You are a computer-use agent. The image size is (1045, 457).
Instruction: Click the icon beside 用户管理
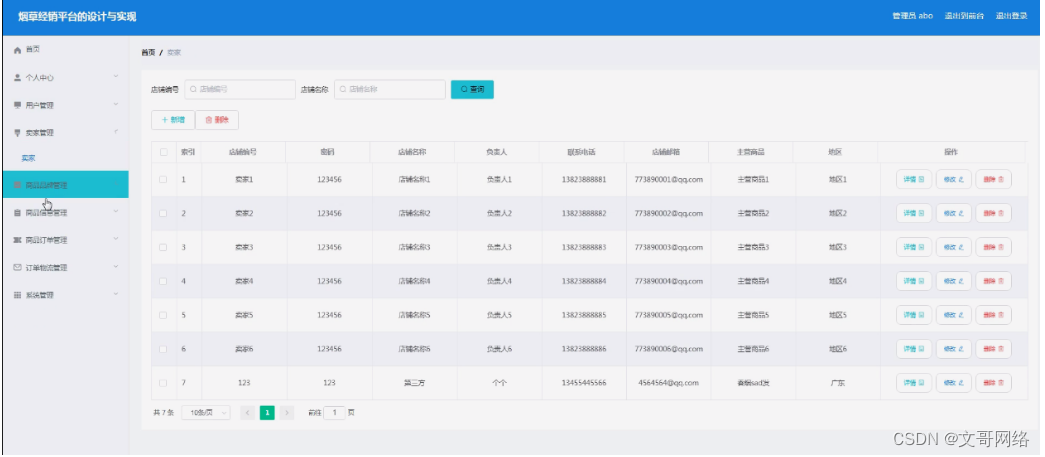click(x=18, y=105)
